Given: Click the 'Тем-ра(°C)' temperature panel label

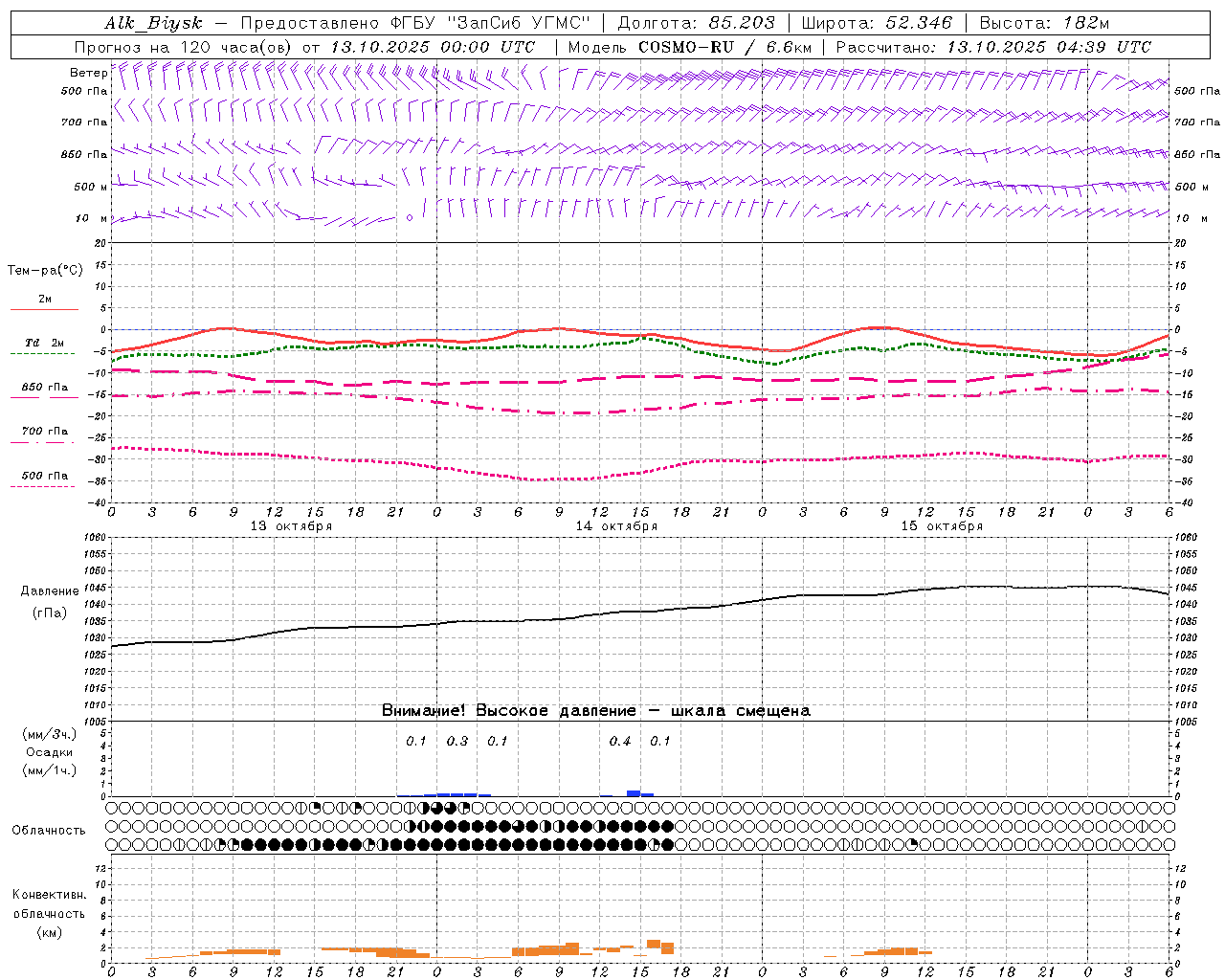Looking at the screenshot, I should [x=46, y=271].
